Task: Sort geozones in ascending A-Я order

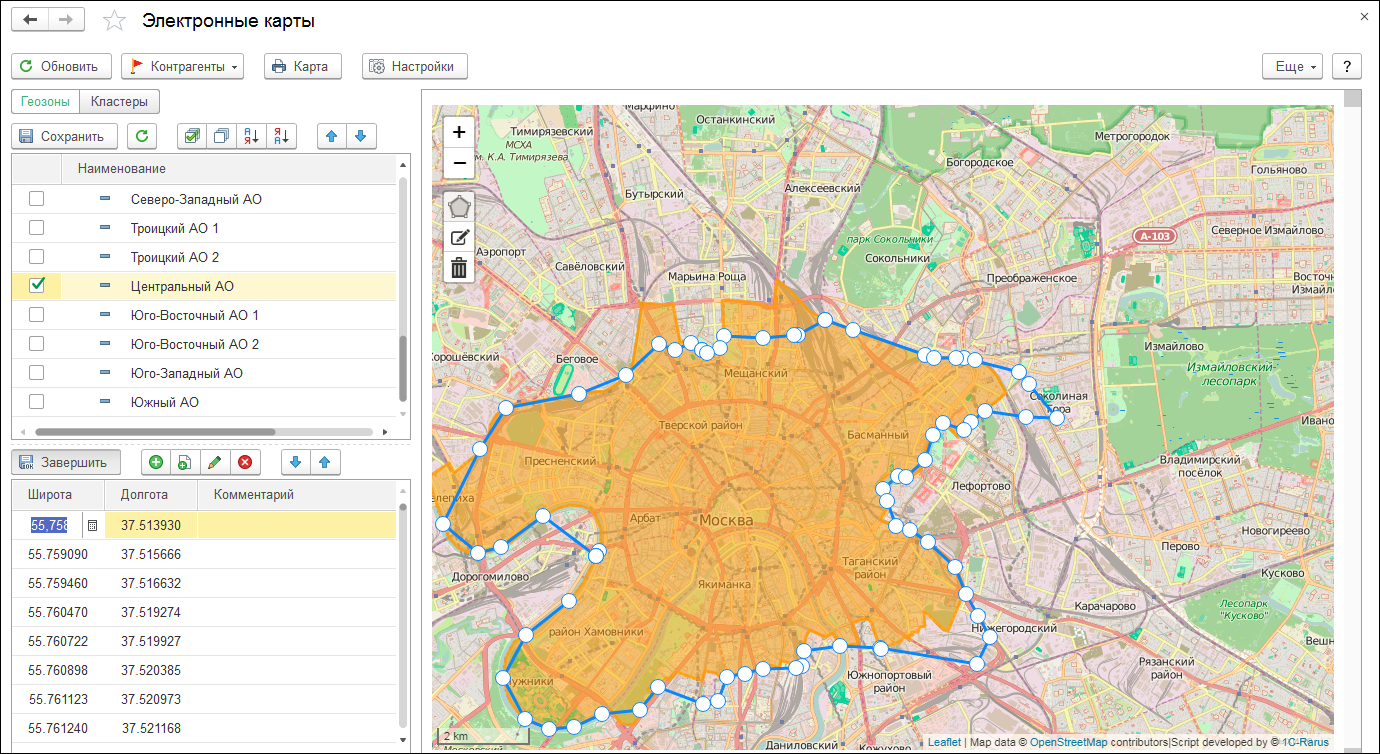Action: pos(251,136)
